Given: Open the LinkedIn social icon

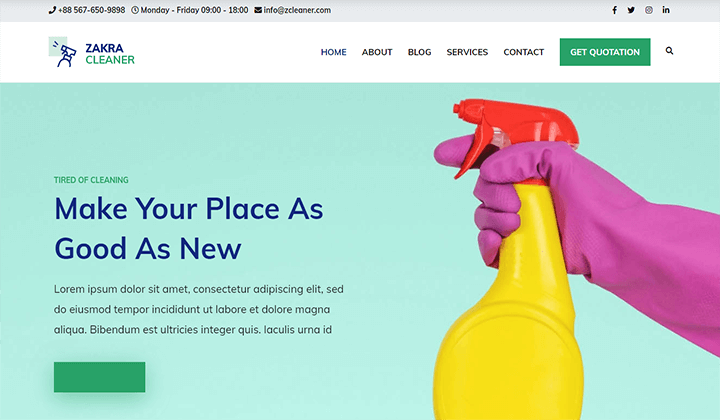Looking at the screenshot, I should tap(666, 10).
